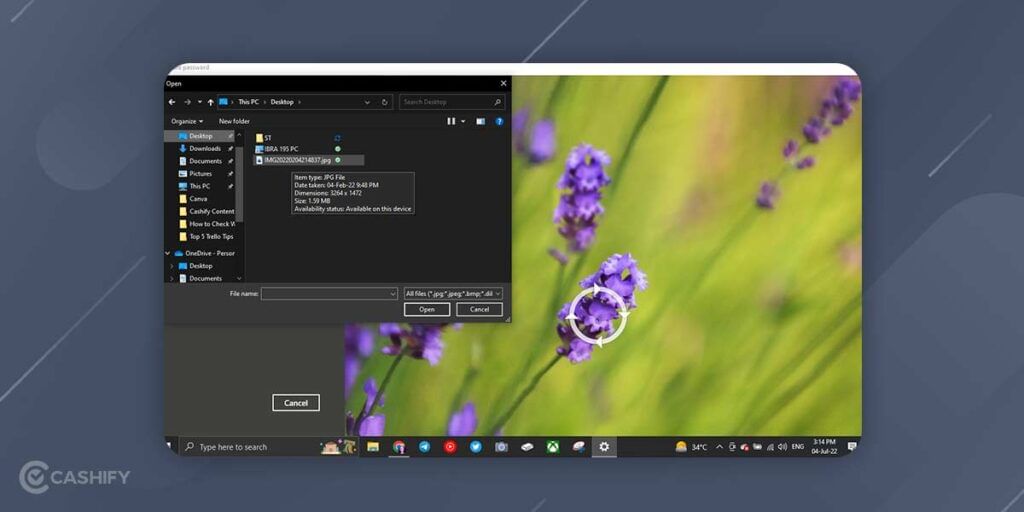Open the Organize menu
The image size is (1024, 512).
pos(187,121)
